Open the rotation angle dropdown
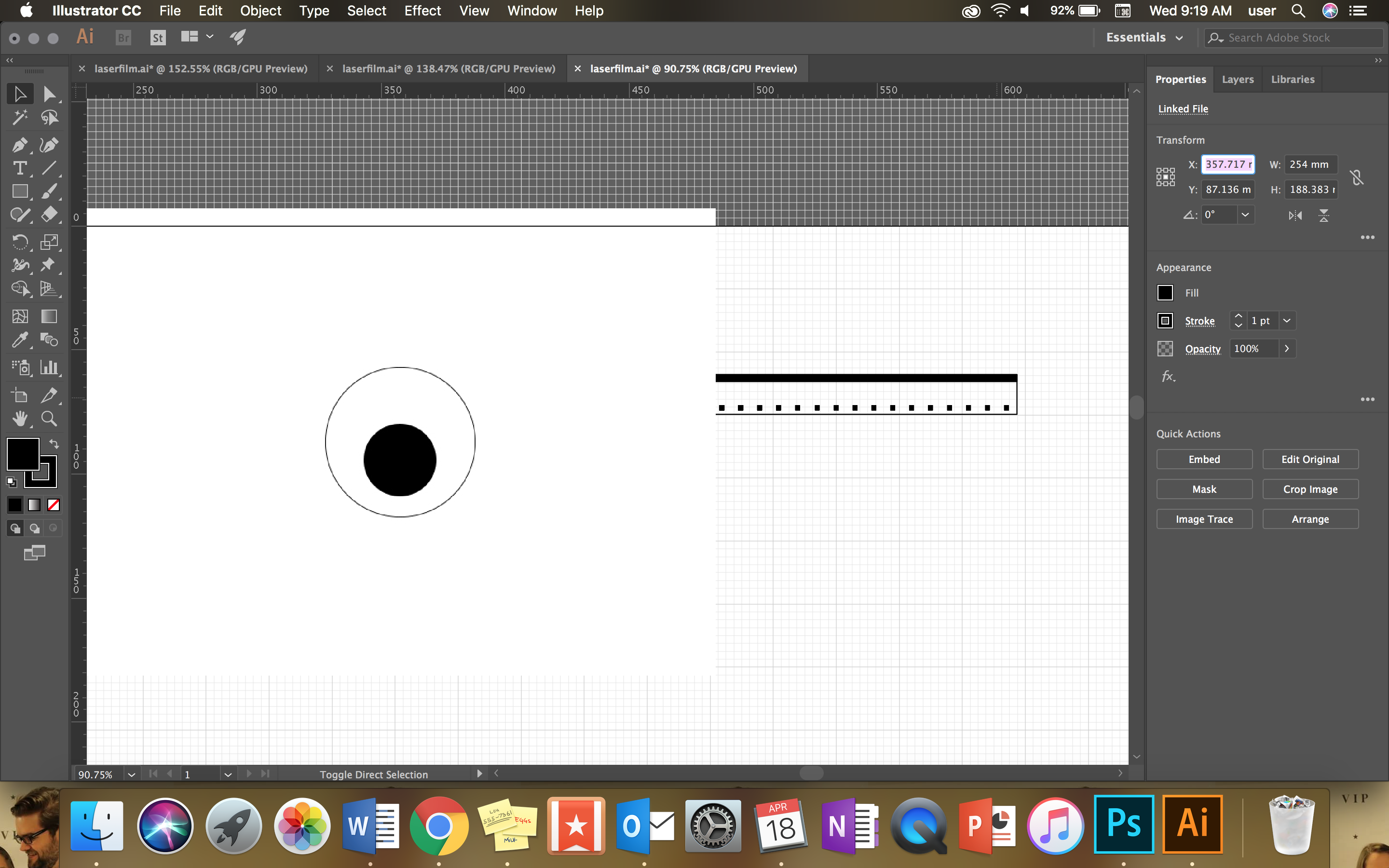The height and width of the screenshot is (868, 1389). pyautogui.click(x=1245, y=215)
